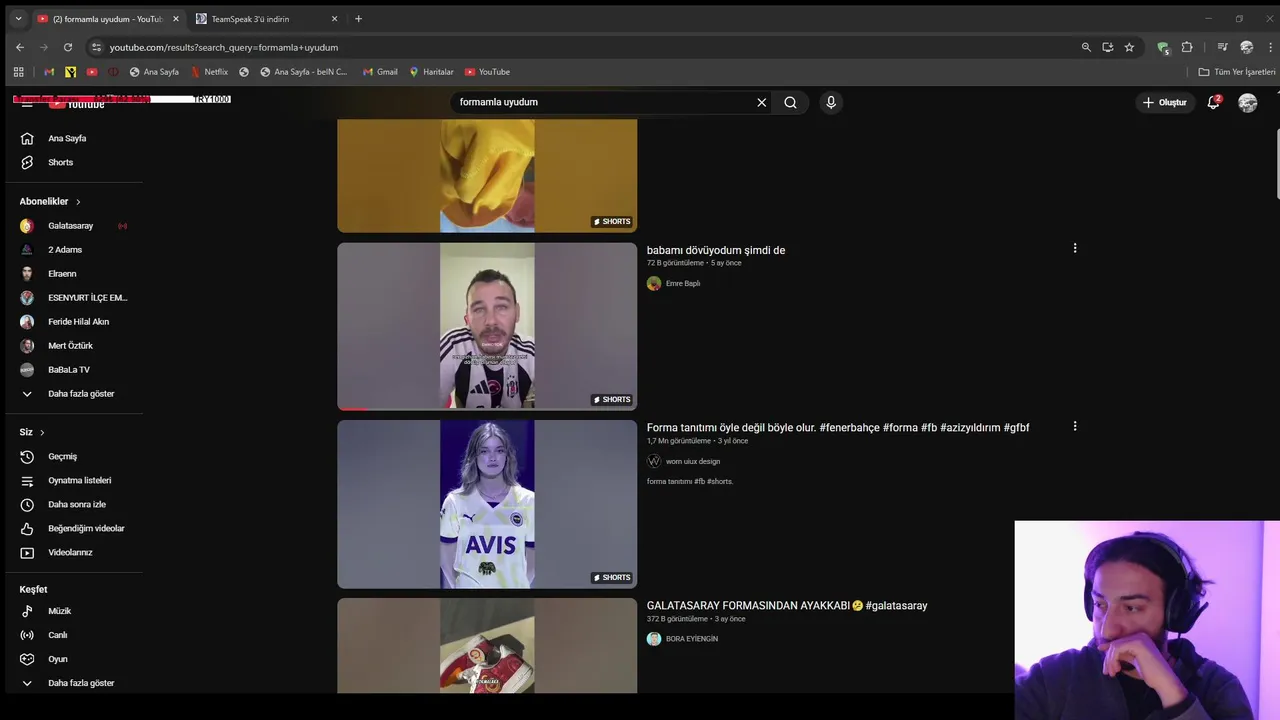Open Shorts in the sidebar

[x=60, y=163]
